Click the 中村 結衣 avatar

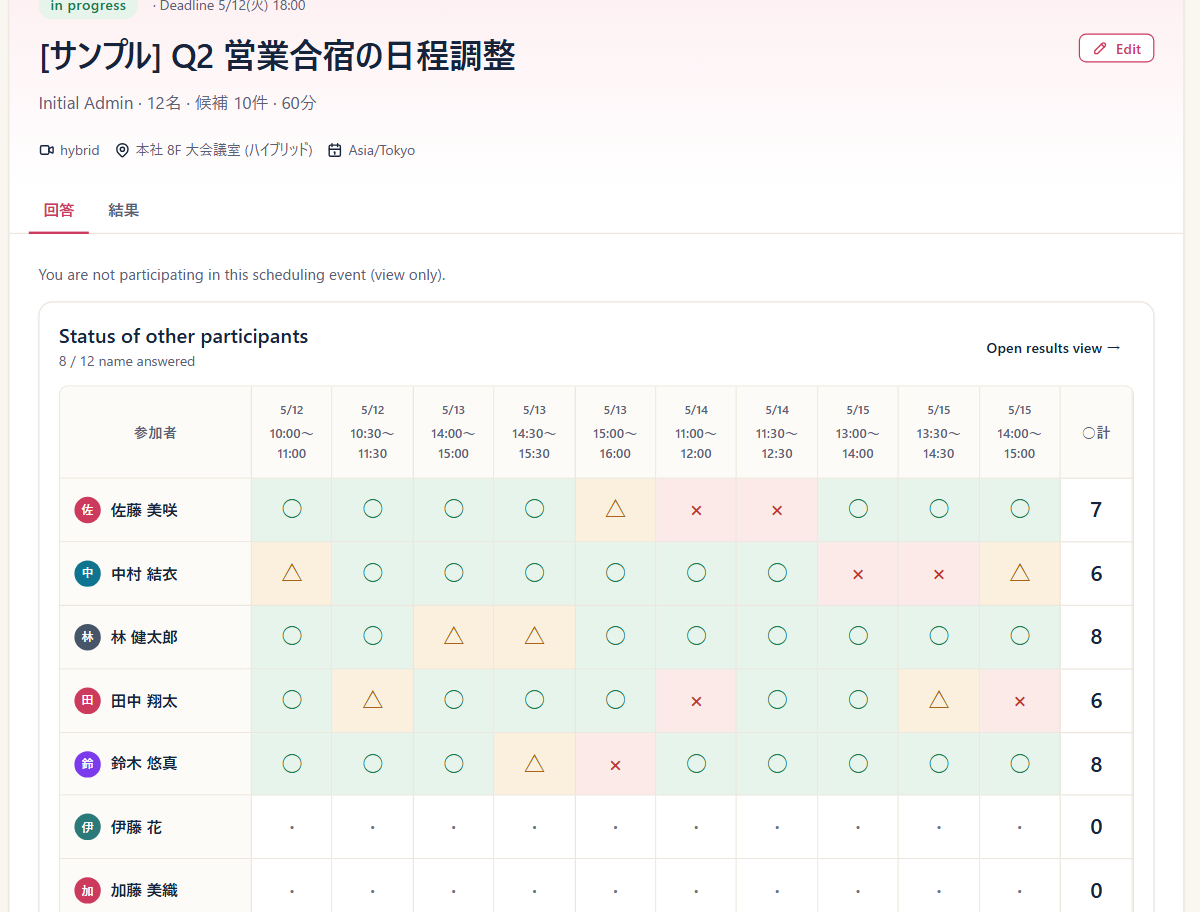(88, 573)
